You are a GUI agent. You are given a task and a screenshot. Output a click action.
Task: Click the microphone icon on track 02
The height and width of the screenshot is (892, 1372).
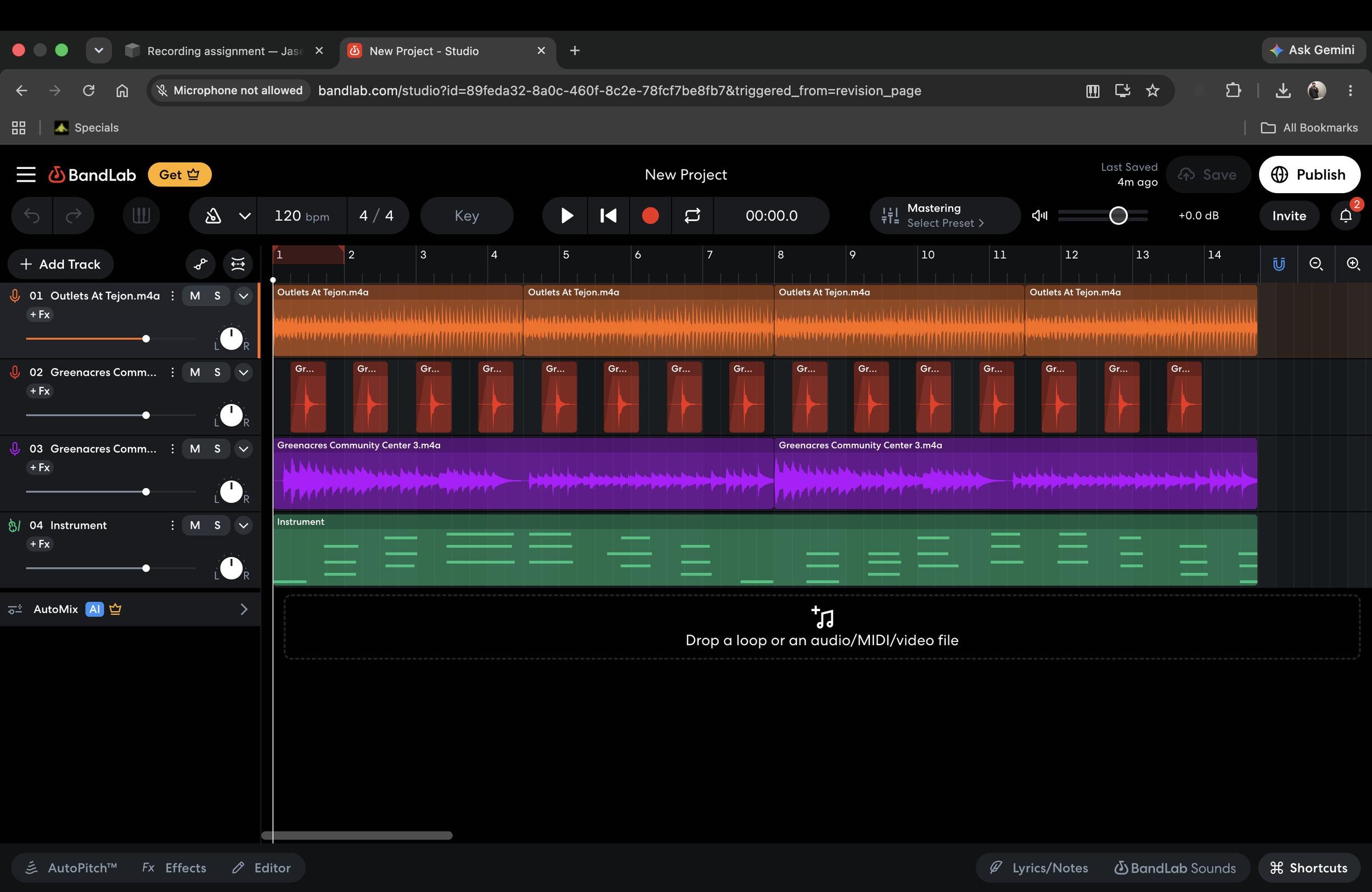coord(15,373)
